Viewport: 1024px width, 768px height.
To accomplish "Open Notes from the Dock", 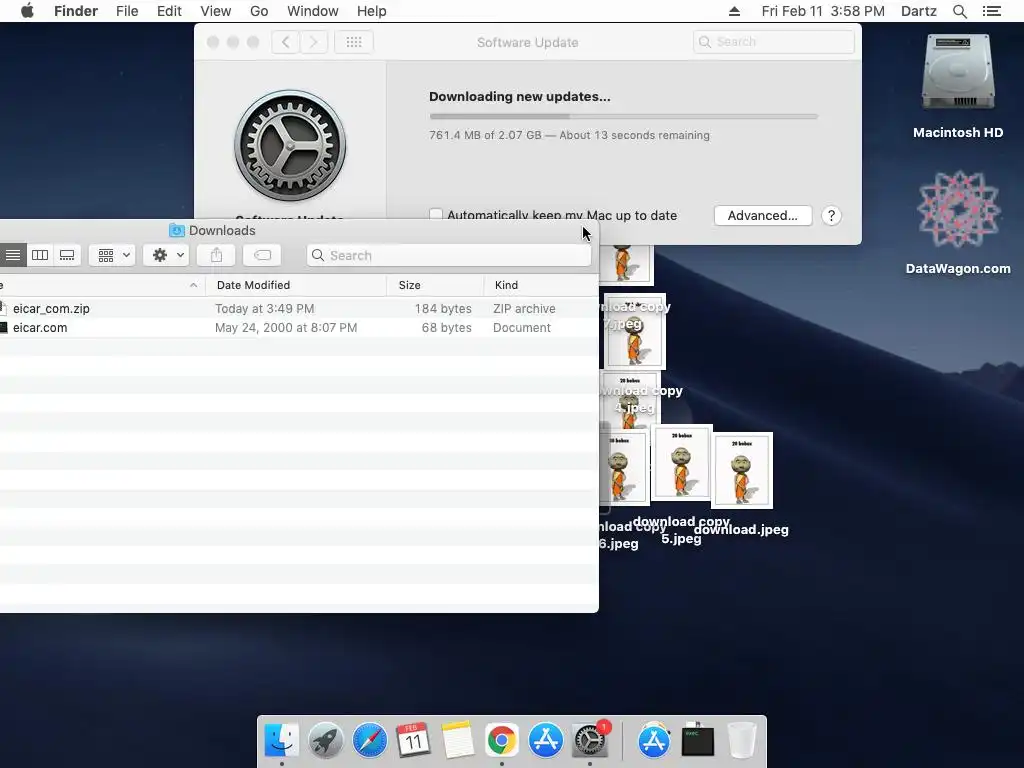I will (457, 741).
